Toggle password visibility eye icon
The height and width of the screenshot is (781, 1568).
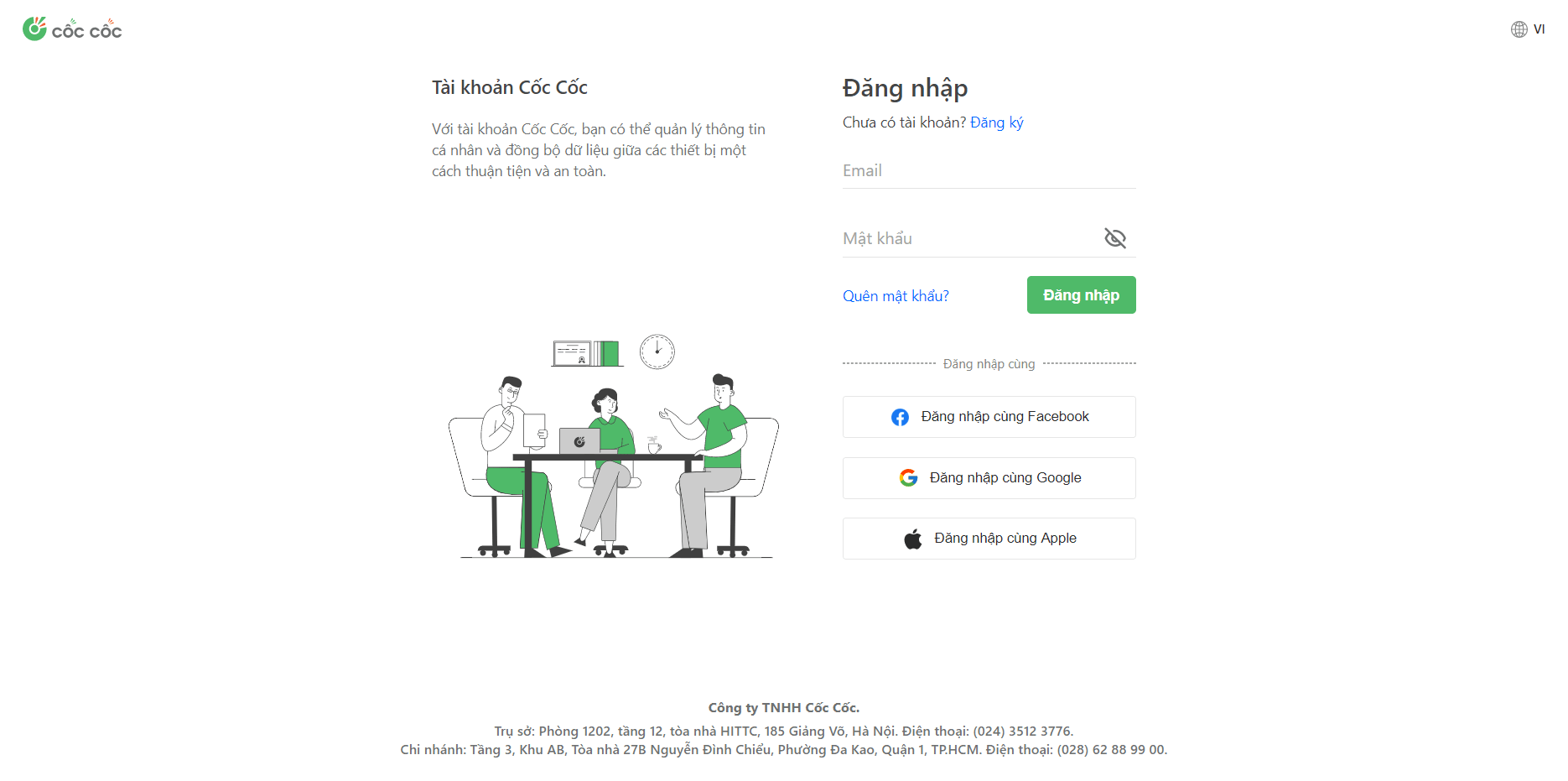pos(1114,238)
